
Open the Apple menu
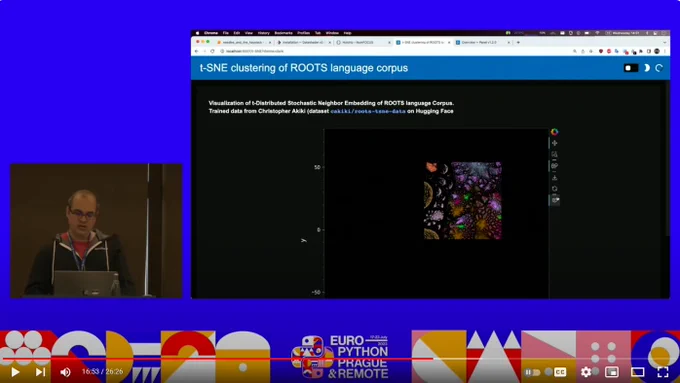197,33
